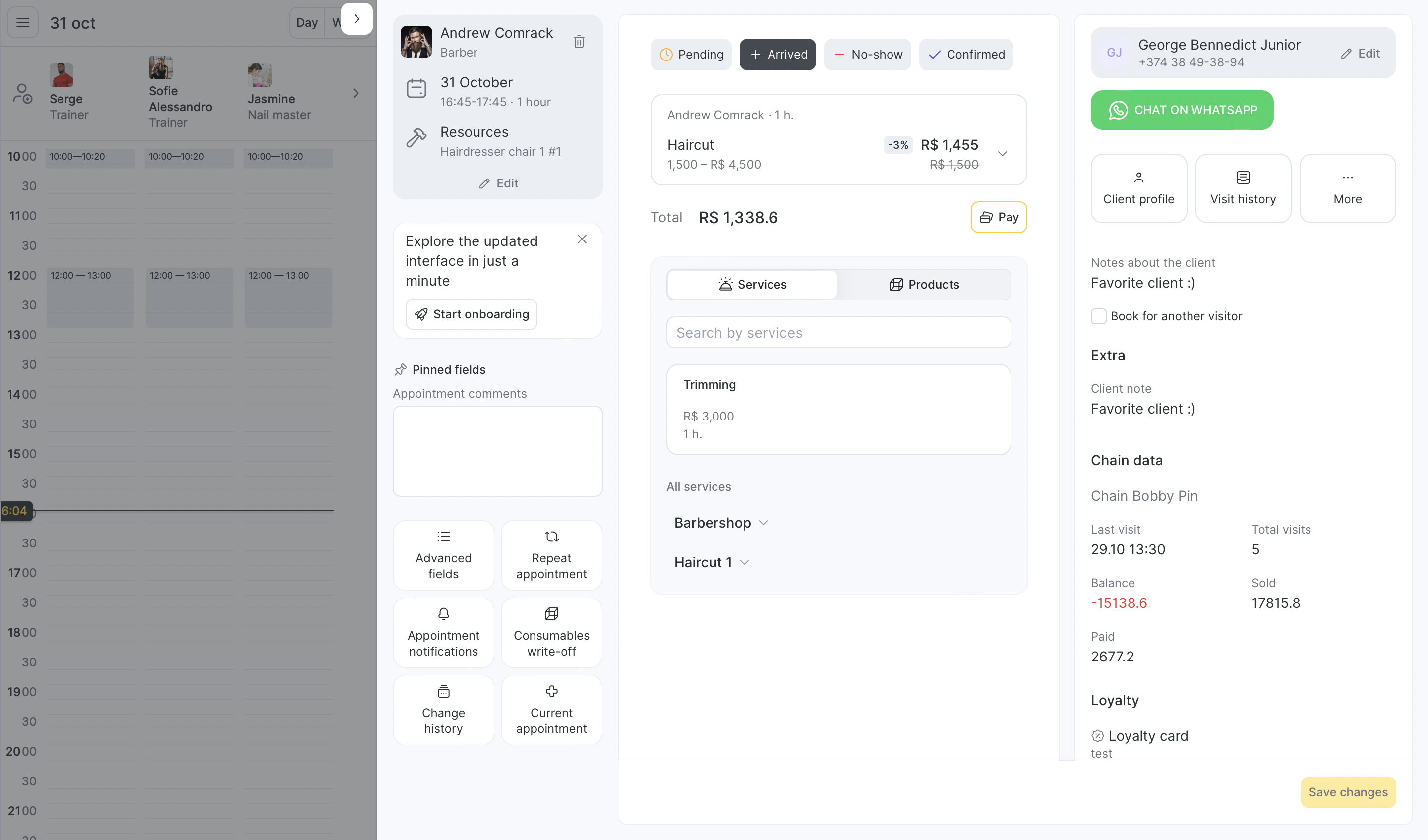Click the Pay button

pos(999,217)
